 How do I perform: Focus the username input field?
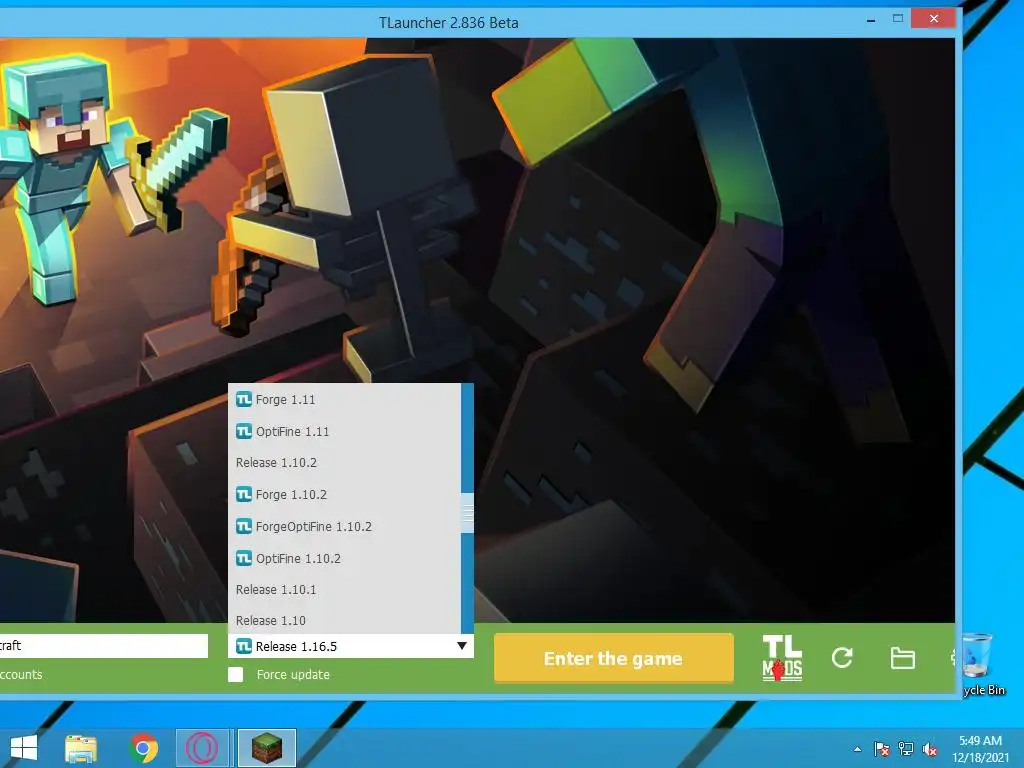tap(104, 646)
